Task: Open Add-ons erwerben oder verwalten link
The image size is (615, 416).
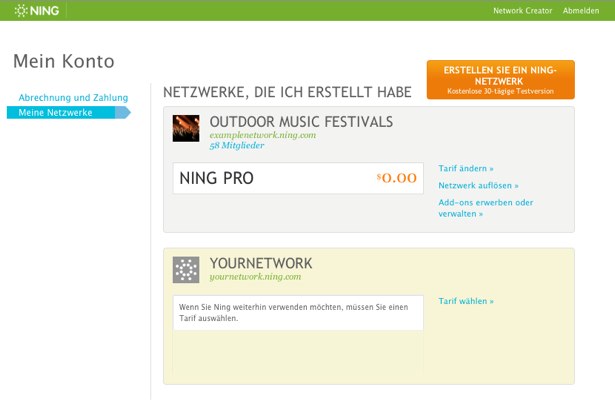Action: pos(486,208)
